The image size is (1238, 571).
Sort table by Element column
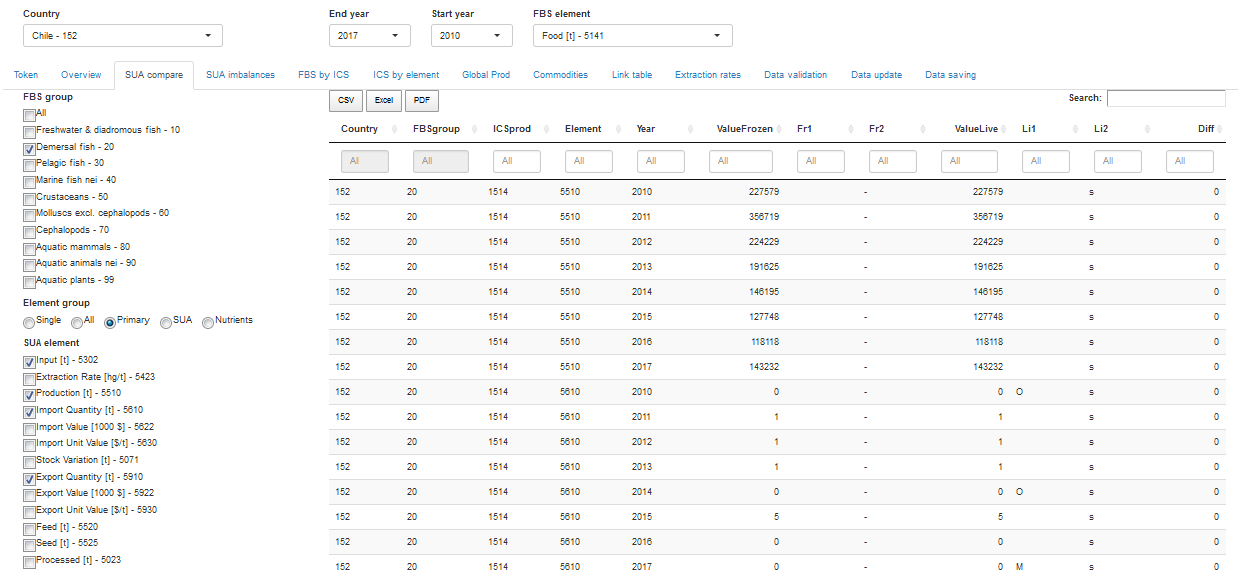tap(582, 129)
